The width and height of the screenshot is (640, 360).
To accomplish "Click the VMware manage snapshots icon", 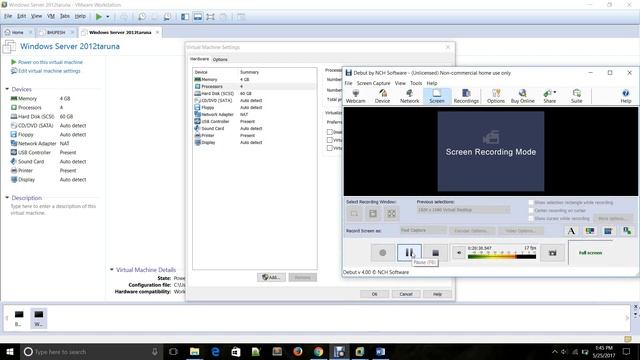I will tap(167, 17).
